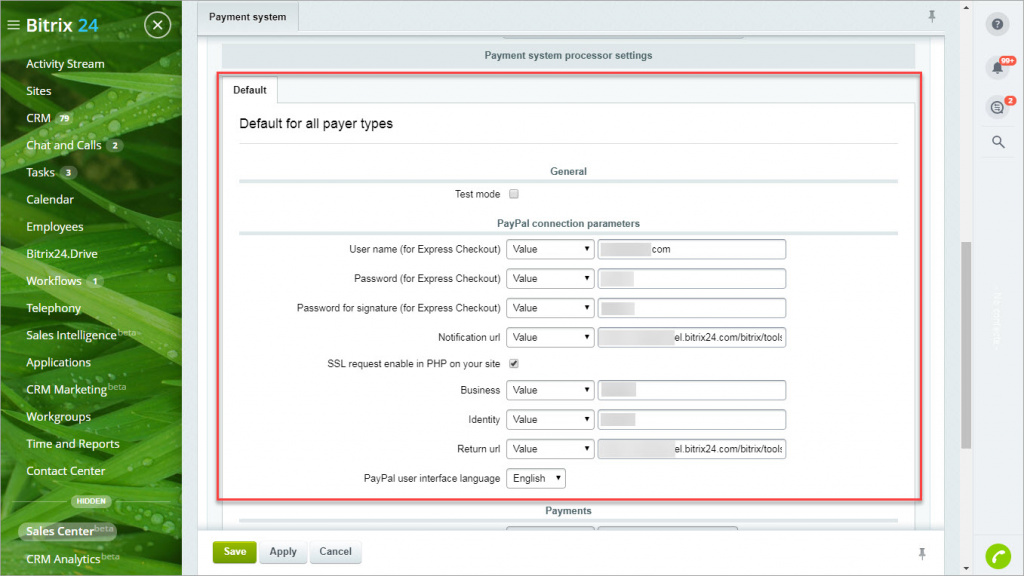Click the Apply button
The height and width of the screenshot is (576, 1024).
[x=283, y=552]
